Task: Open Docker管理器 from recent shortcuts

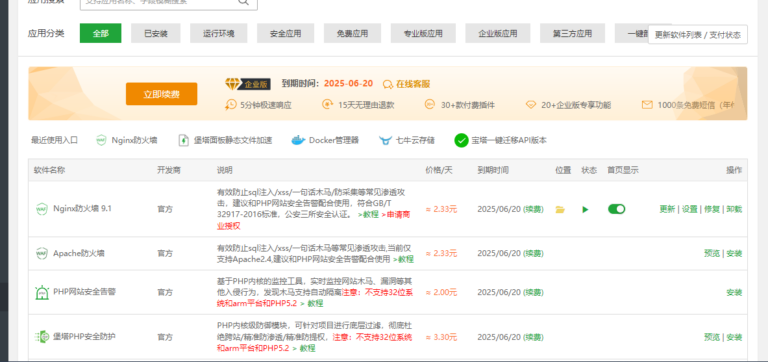Action: tap(325, 140)
